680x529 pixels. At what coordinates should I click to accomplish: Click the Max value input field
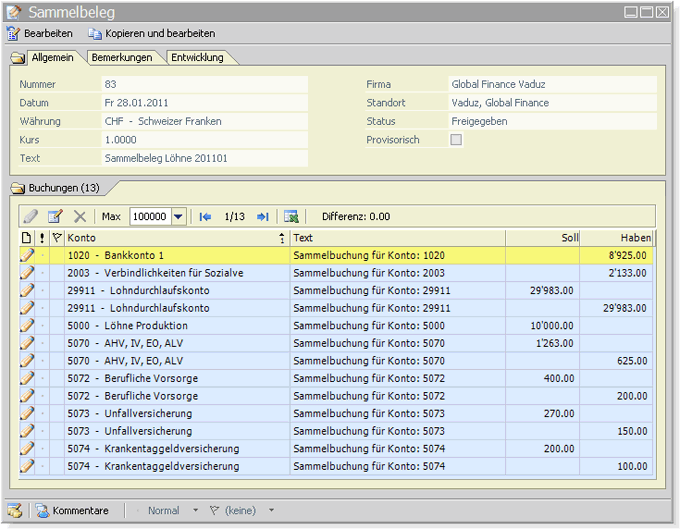coord(150,216)
